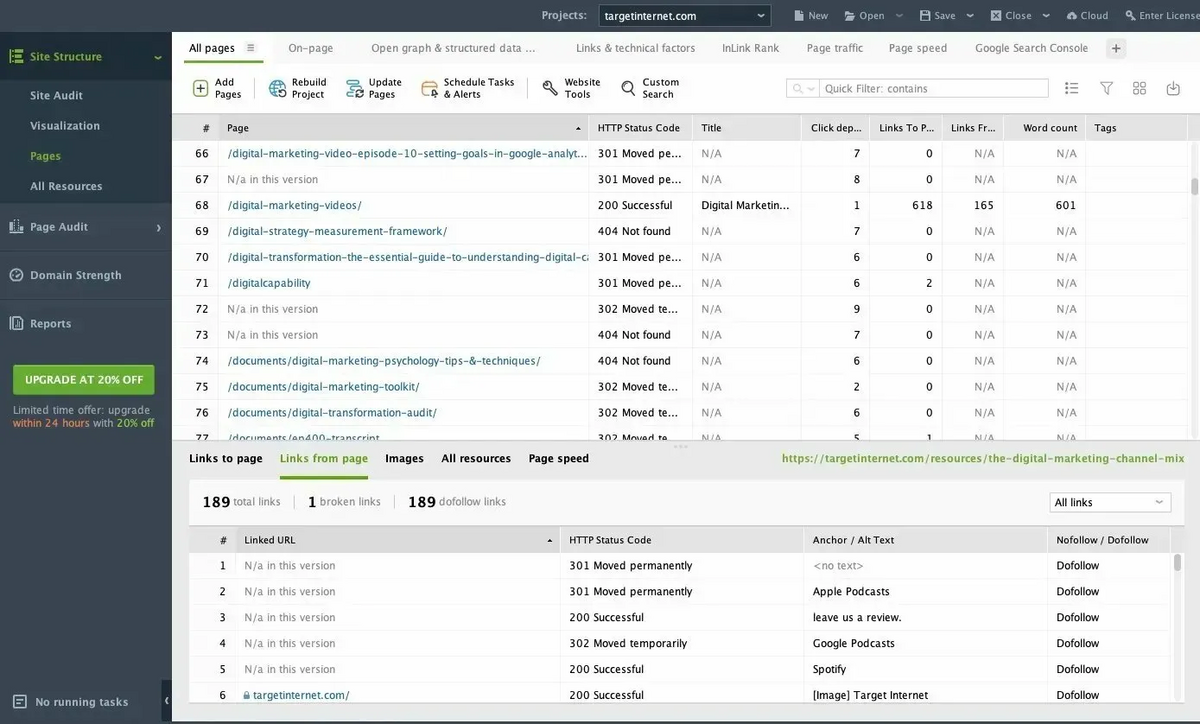Switch to the InLink Rank tab

coord(750,48)
